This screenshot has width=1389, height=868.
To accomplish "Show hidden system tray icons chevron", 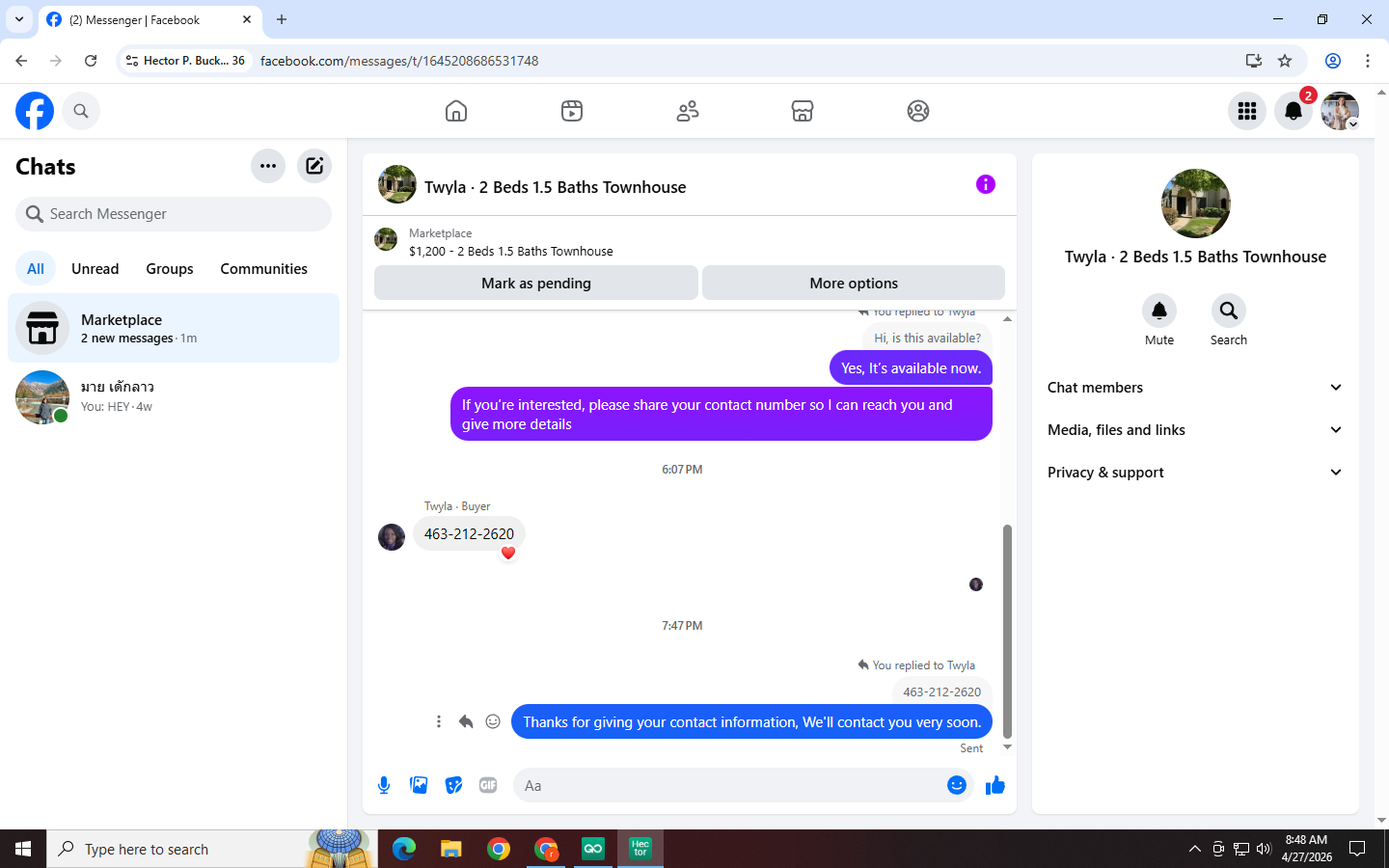I will pos(1194,849).
